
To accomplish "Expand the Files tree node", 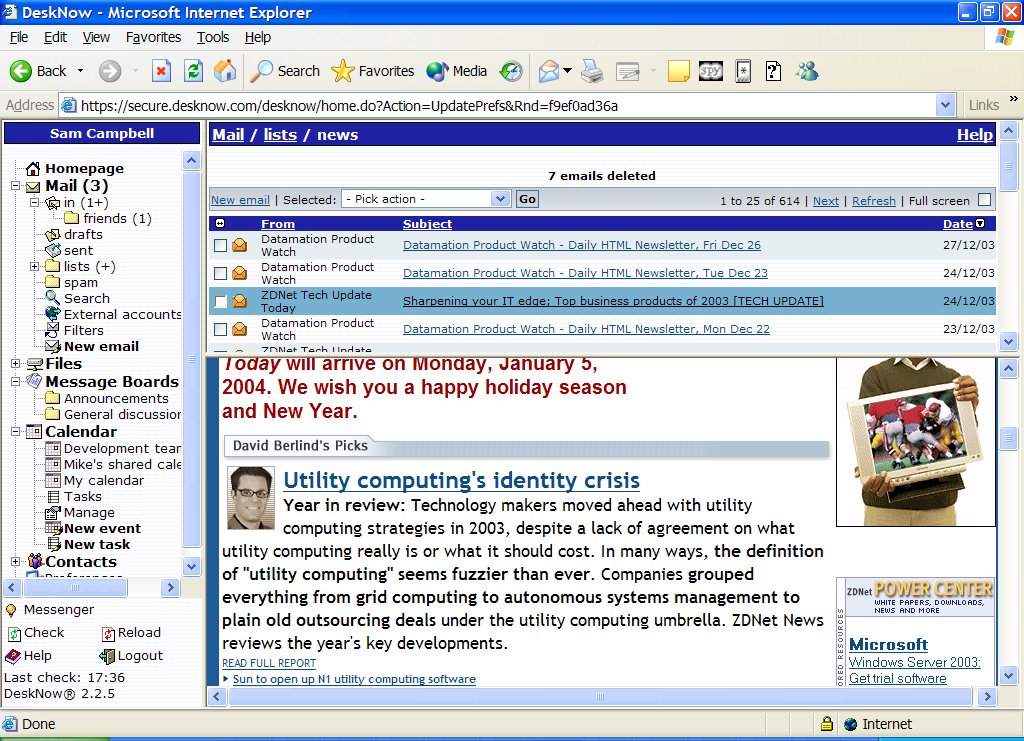I will 16,364.
